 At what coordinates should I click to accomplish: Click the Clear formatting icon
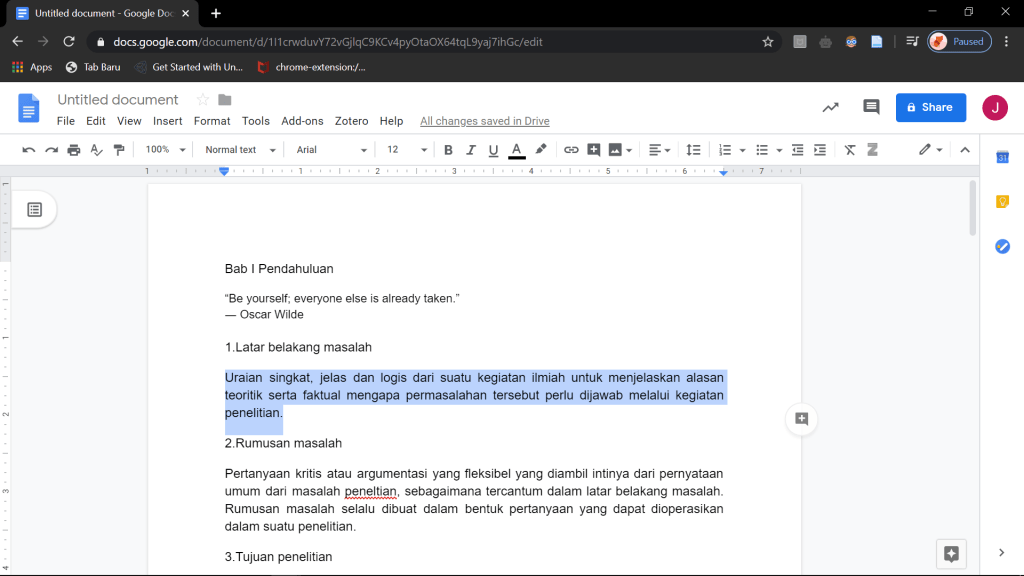pos(850,150)
